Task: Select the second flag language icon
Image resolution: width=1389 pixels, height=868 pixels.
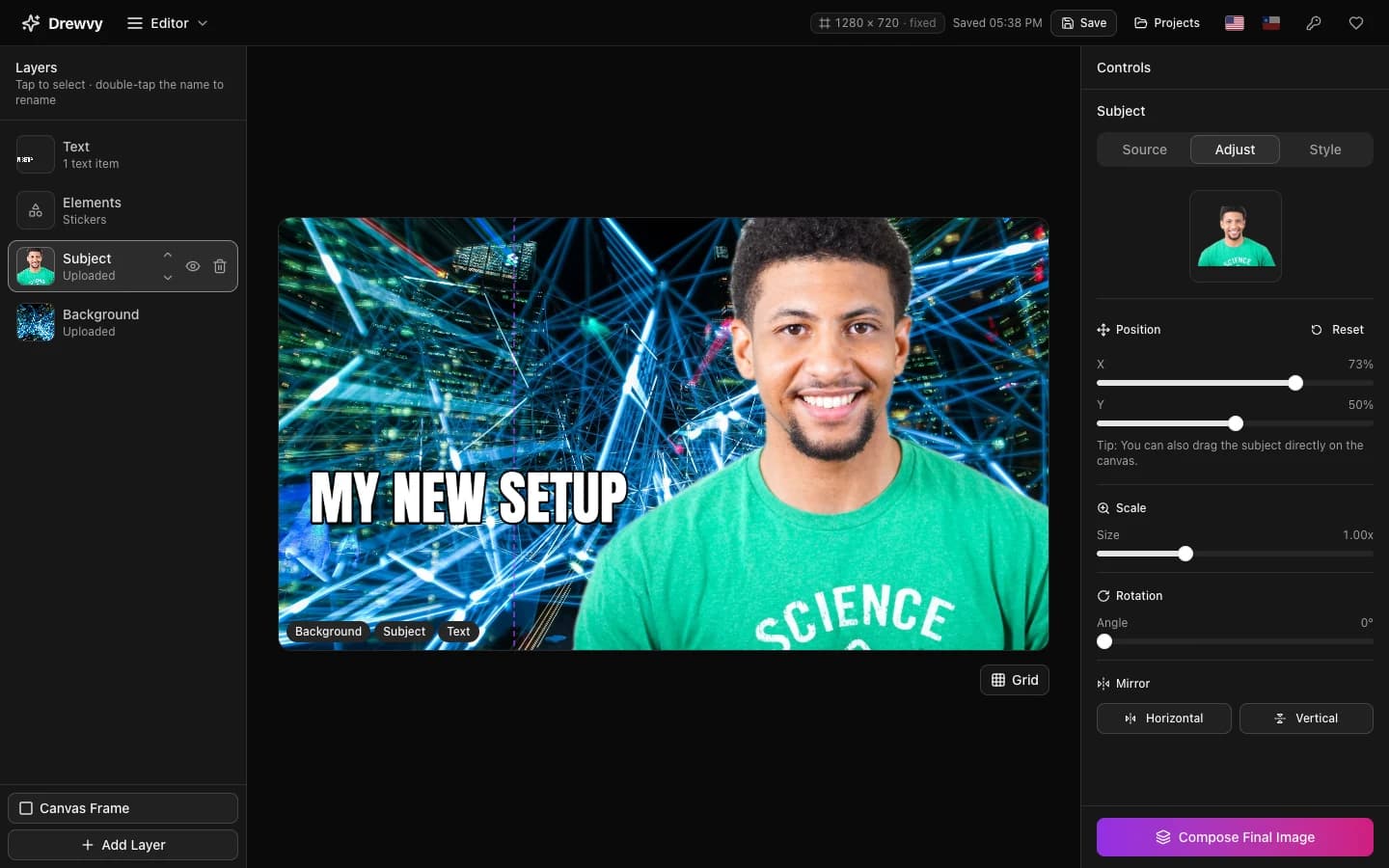Action: [x=1271, y=23]
